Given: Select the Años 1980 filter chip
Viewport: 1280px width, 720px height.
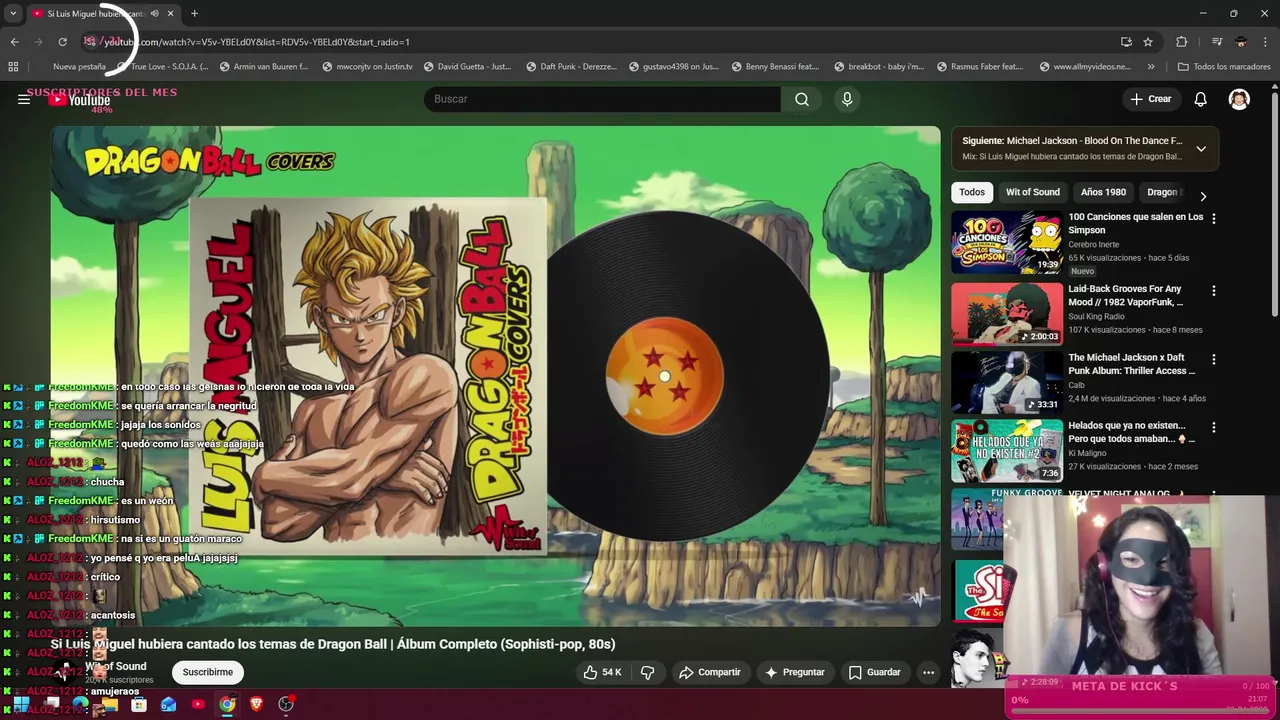Looking at the screenshot, I should coord(1103,192).
